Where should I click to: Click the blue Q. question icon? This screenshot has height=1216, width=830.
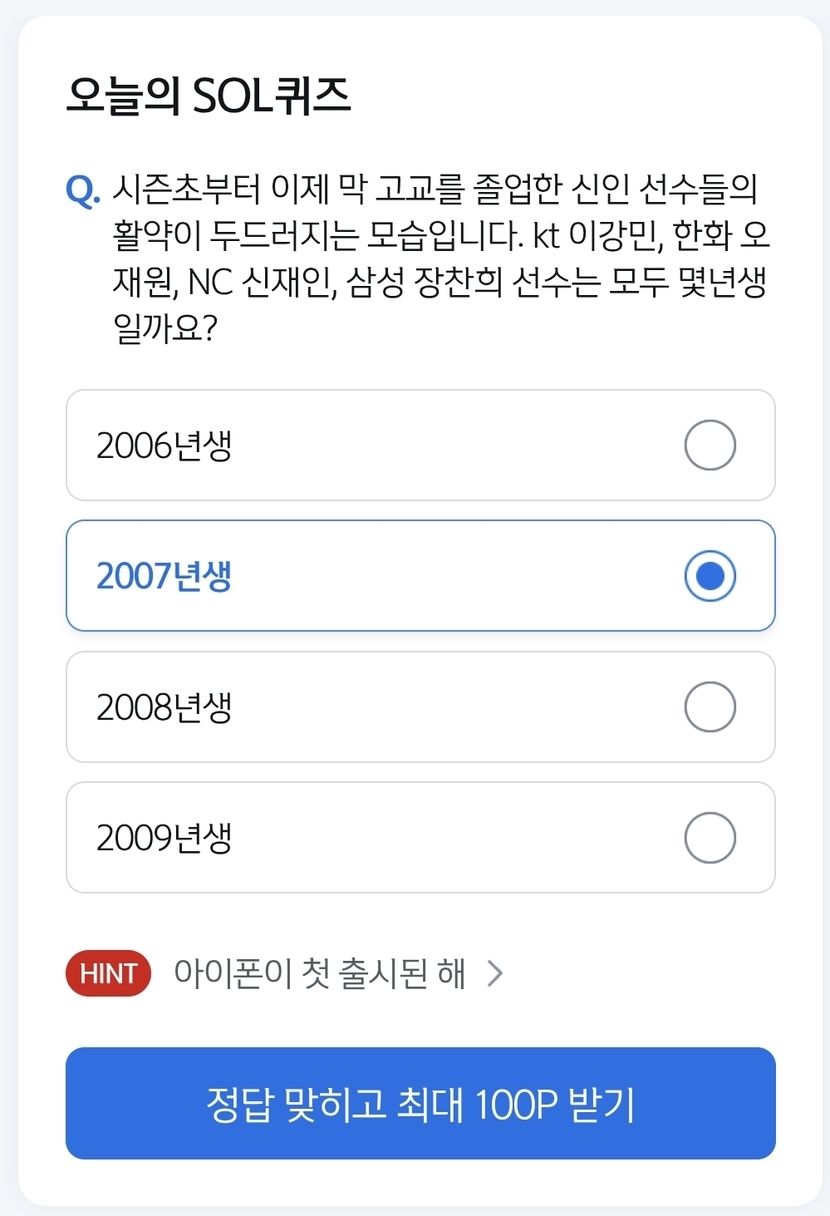click(x=83, y=189)
